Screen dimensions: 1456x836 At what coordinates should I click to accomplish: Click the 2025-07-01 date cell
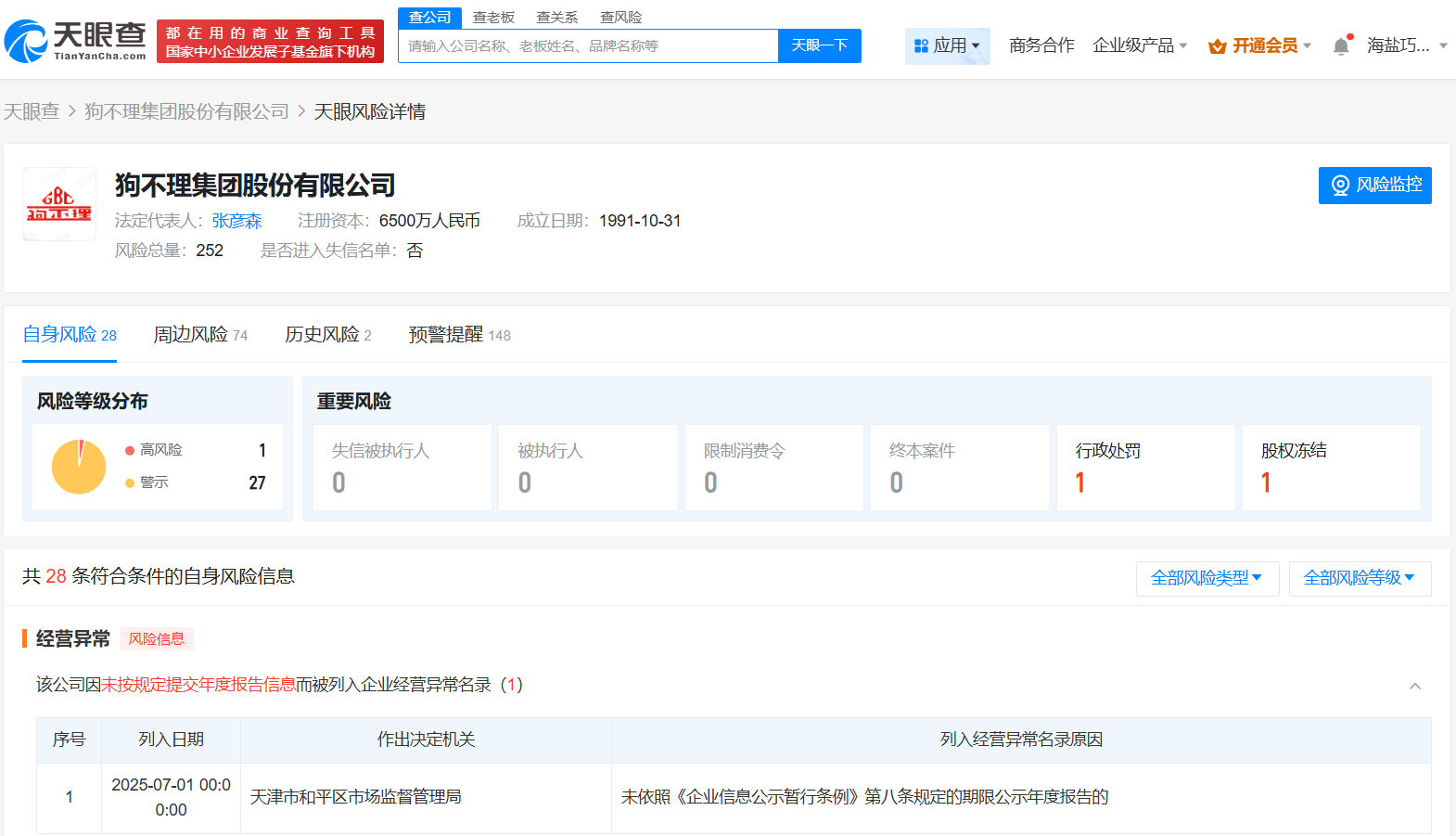tap(171, 797)
